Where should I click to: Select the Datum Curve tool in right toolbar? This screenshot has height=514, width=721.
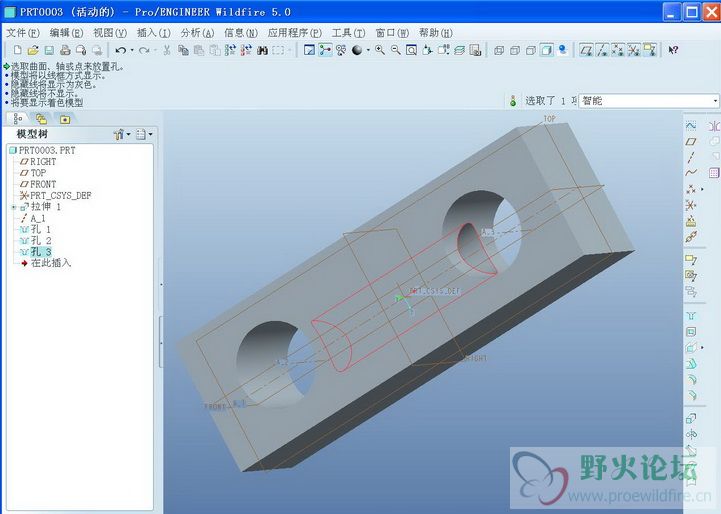click(x=691, y=173)
